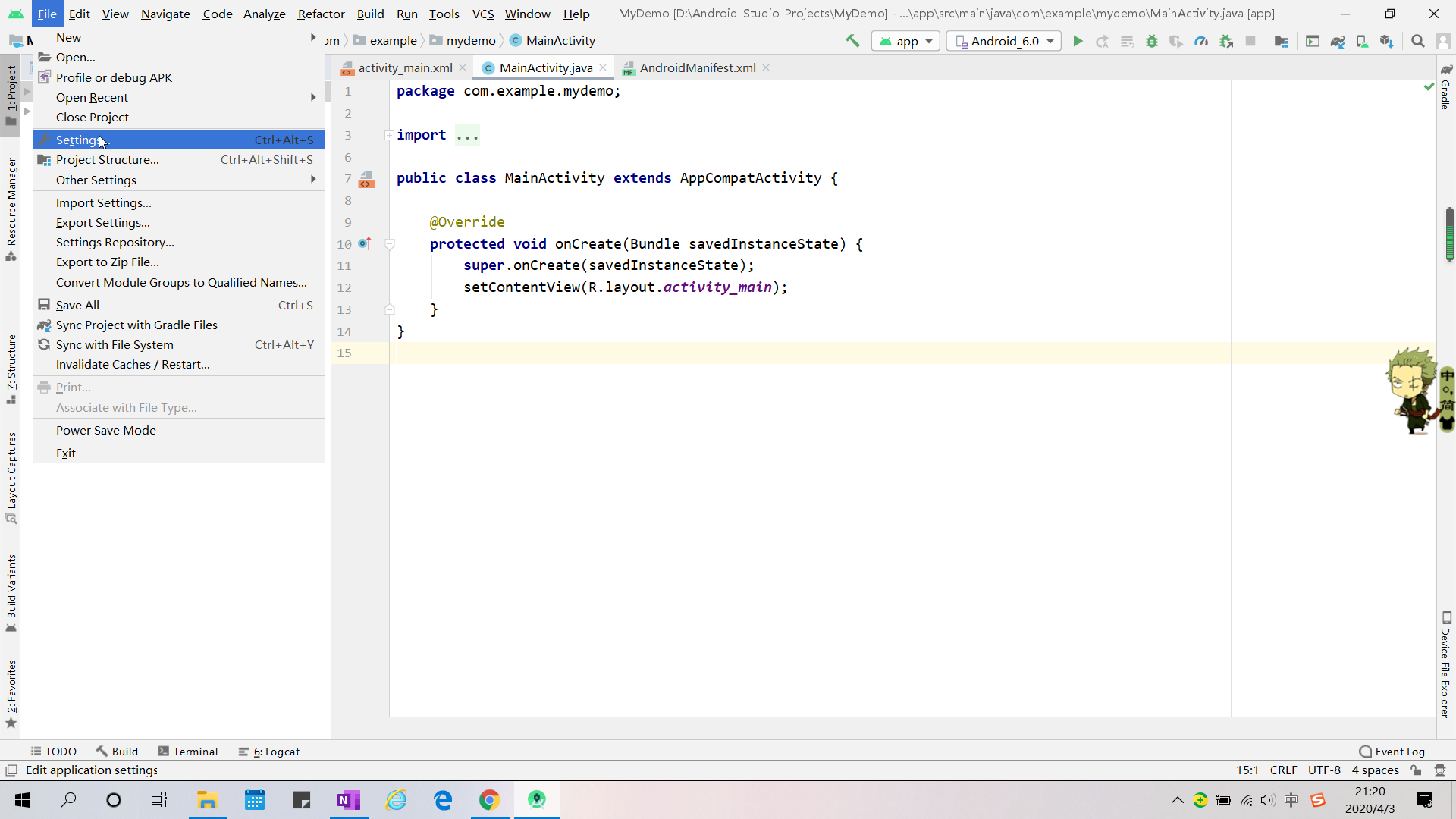Collapse the onCreate method fold marker
The width and height of the screenshot is (1456, 819).
tap(390, 244)
